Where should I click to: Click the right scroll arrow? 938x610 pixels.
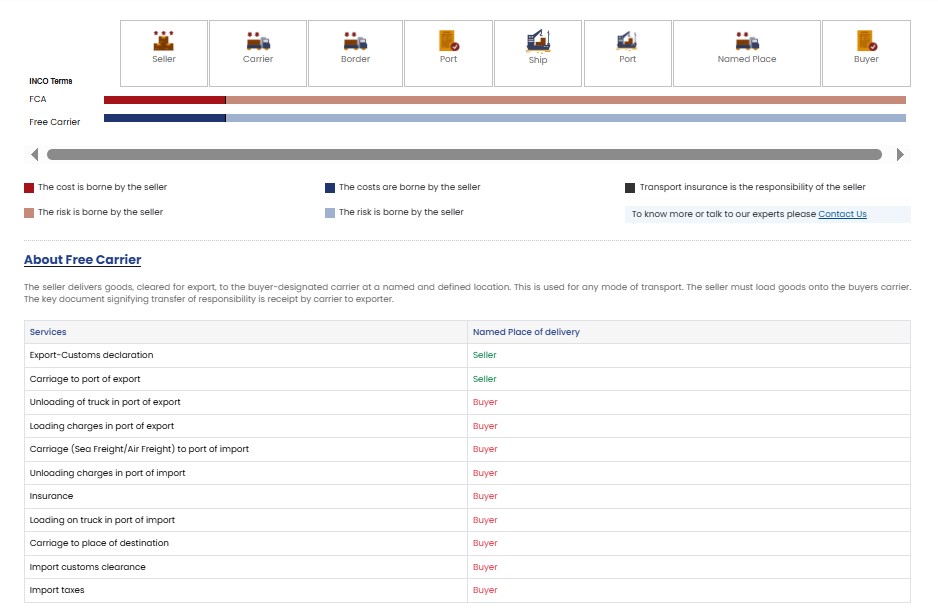pyautogui.click(x=900, y=155)
